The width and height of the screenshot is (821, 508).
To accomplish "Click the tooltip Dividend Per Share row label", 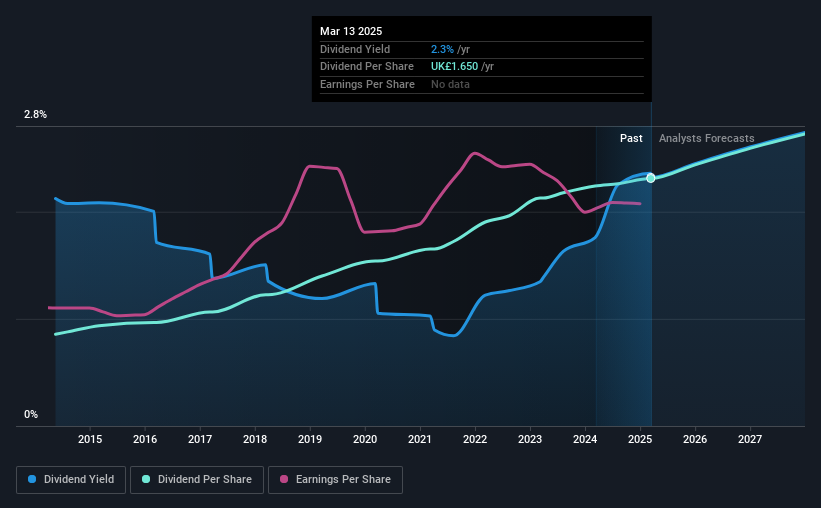I will (367, 67).
